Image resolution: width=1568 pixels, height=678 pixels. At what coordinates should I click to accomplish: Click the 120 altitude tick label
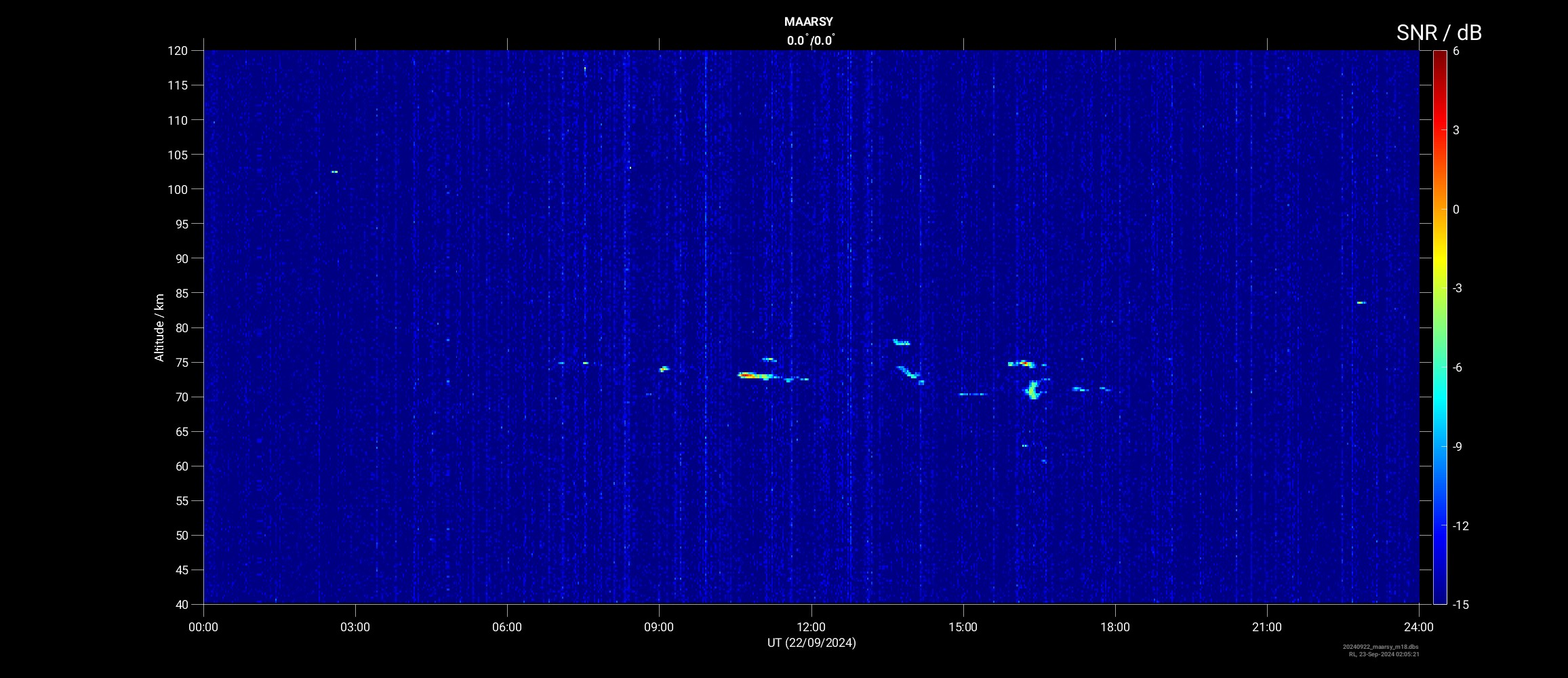coord(176,50)
